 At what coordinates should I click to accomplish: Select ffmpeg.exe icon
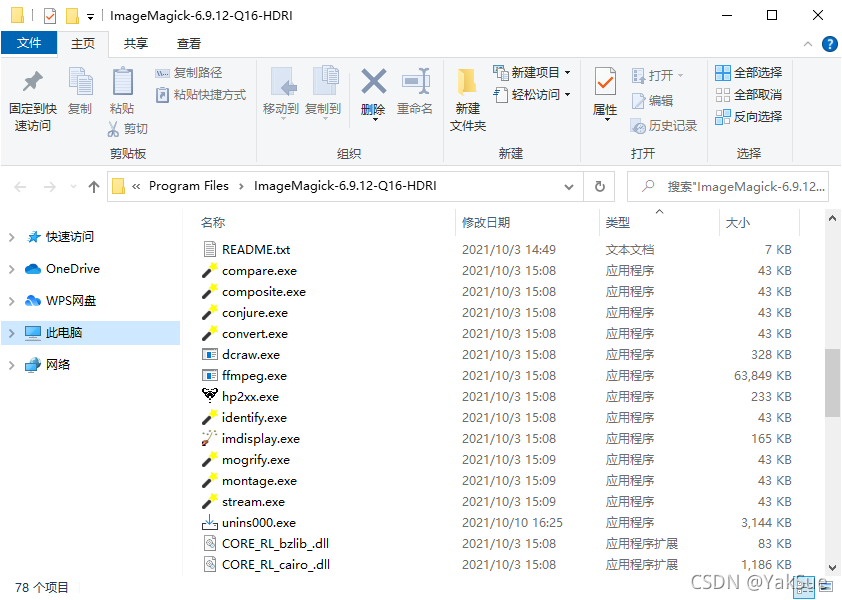[x=209, y=375]
